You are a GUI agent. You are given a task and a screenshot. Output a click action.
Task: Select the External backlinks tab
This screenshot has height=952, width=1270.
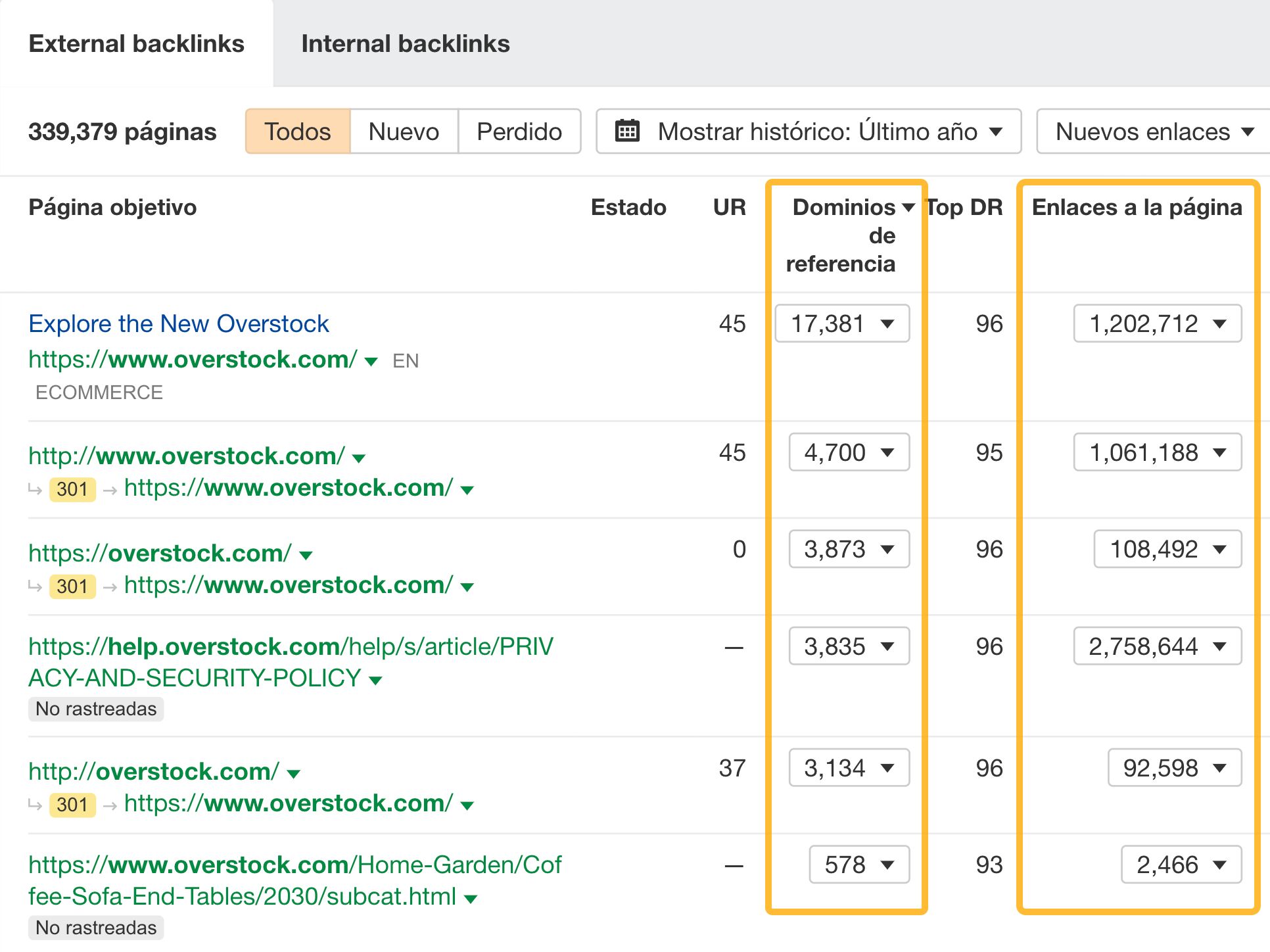(x=137, y=43)
